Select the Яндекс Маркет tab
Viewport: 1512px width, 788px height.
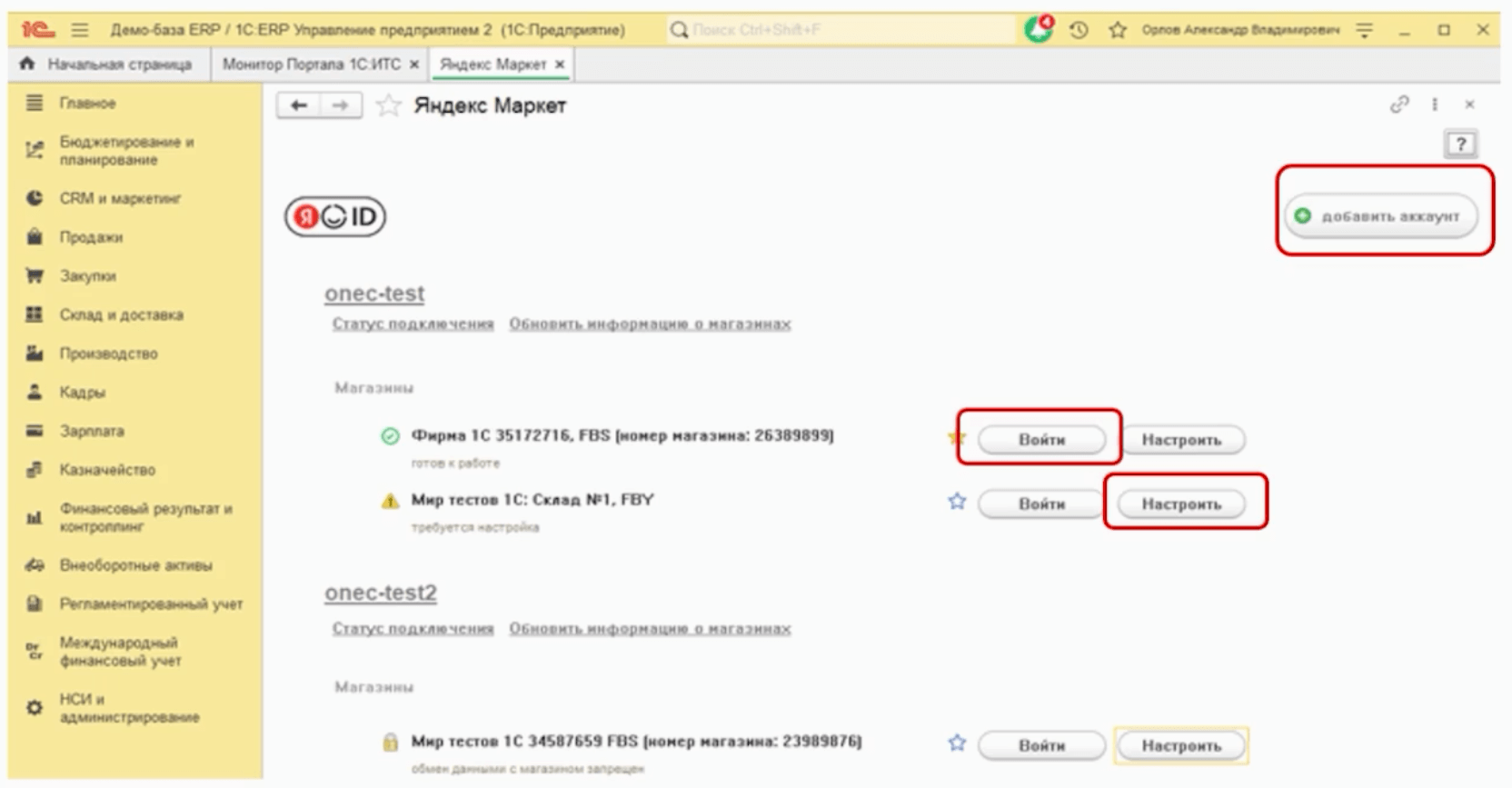coord(493,65)
